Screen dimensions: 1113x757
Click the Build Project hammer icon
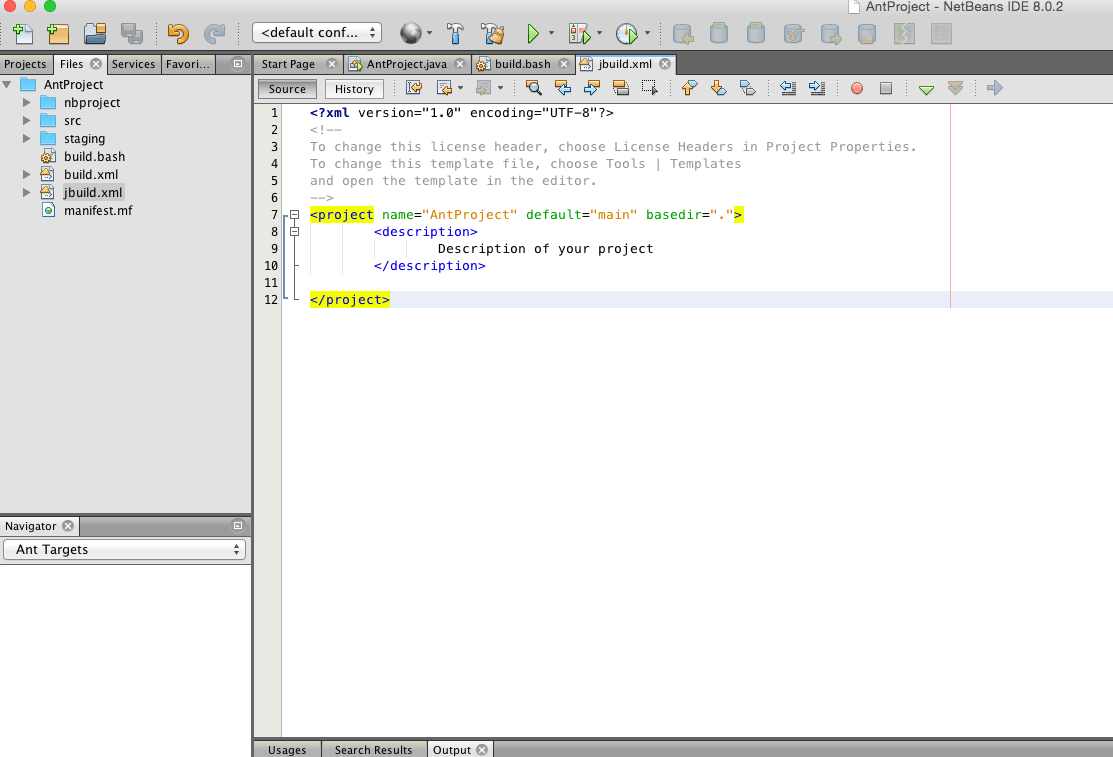(455, 34)
